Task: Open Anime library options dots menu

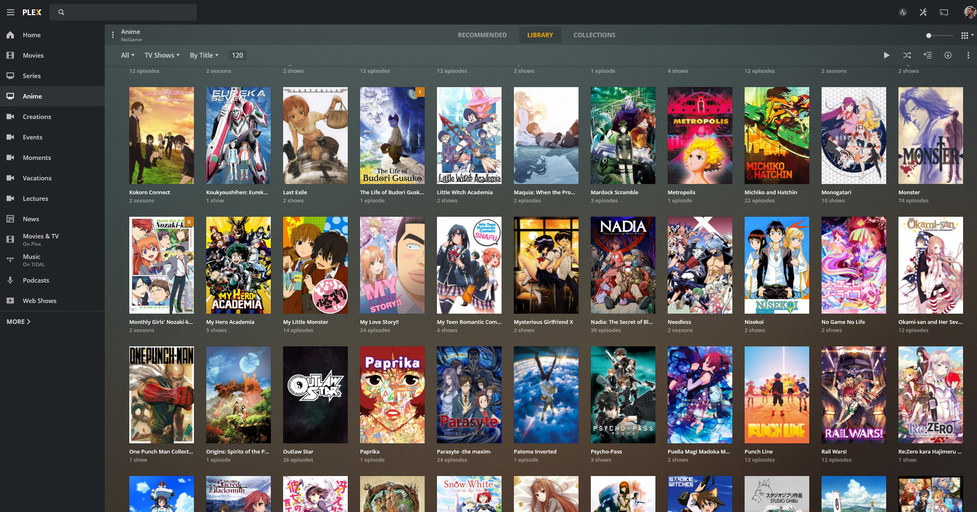Action: click(x=113, y=35)
